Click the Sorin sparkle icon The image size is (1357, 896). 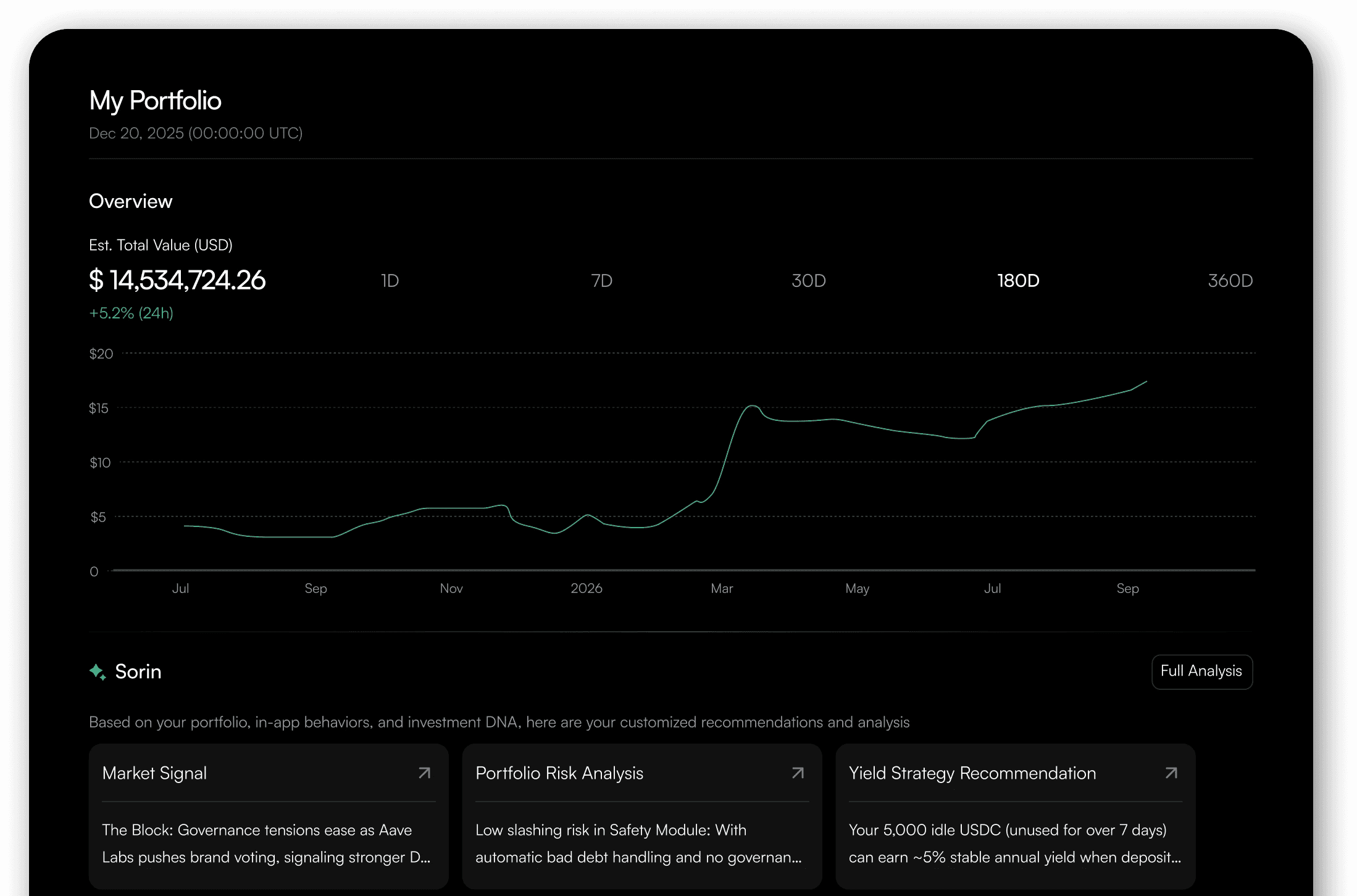[x=98, y=671]
